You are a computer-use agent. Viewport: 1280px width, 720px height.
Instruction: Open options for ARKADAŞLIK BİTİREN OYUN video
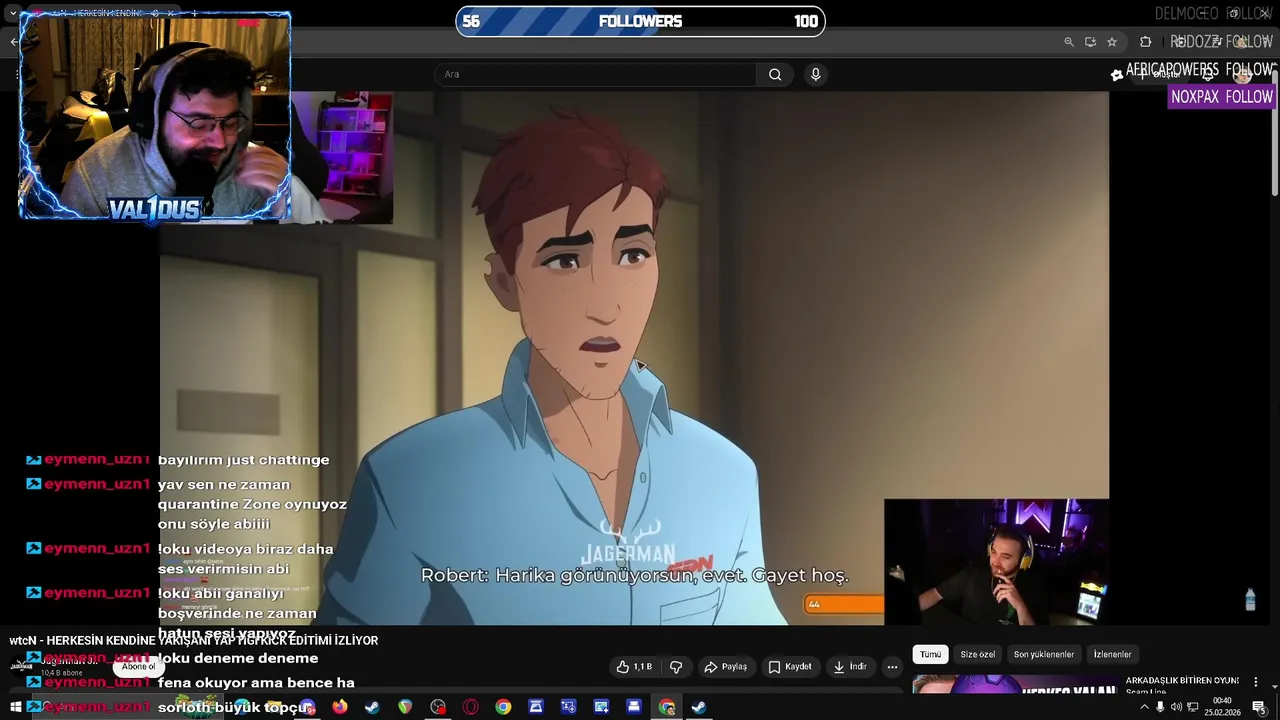click(x=1256, y=682)
